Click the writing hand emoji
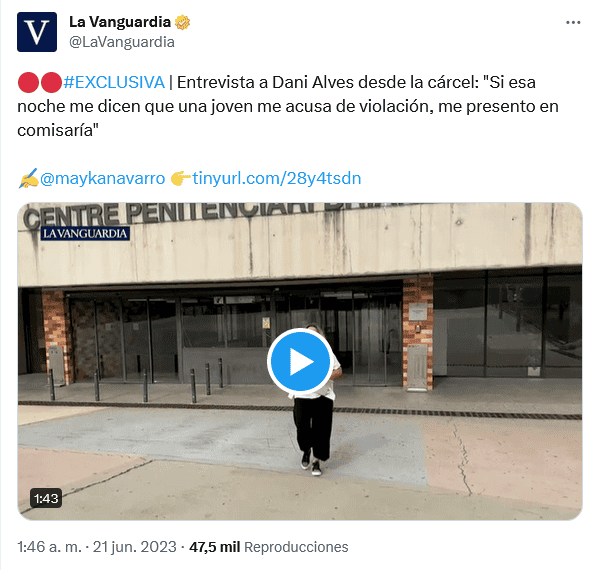 pos(28,178)
